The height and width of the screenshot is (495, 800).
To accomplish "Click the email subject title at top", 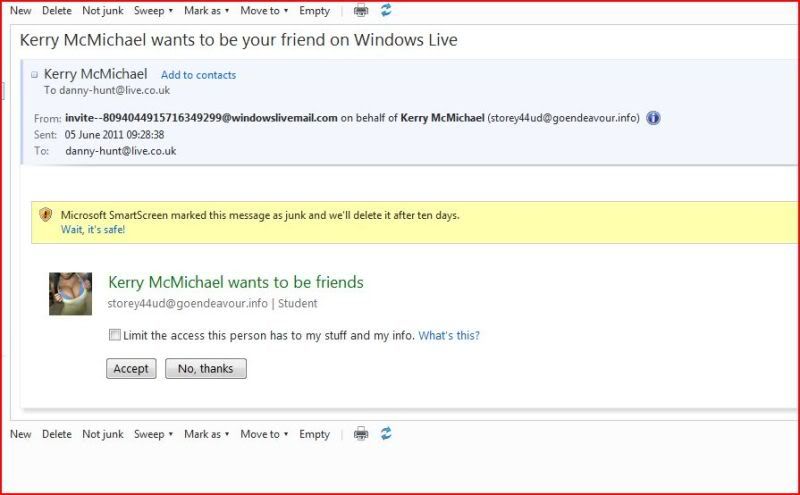I will 238,40.
